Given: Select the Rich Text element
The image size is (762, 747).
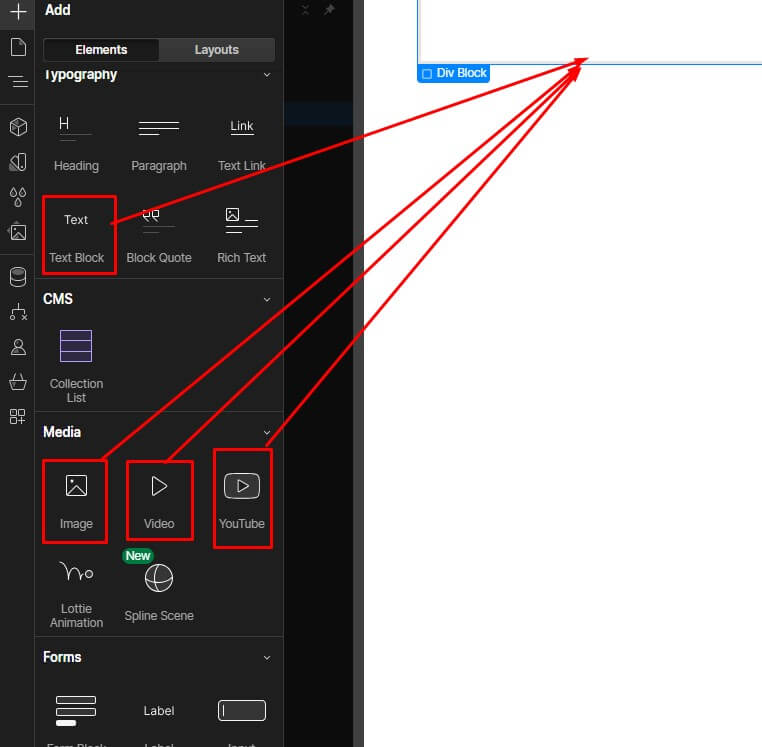Looking at the screenshot, I should point(242,236).
